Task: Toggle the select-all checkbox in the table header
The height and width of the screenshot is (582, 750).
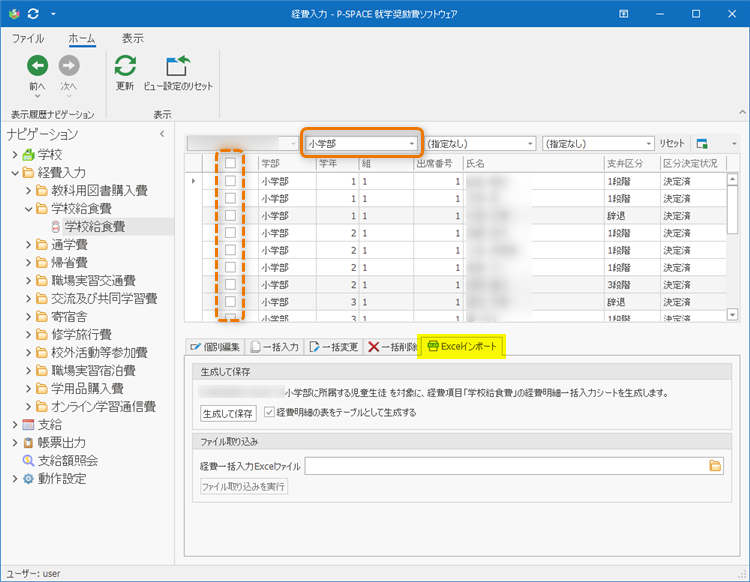Action: [230, 163]
